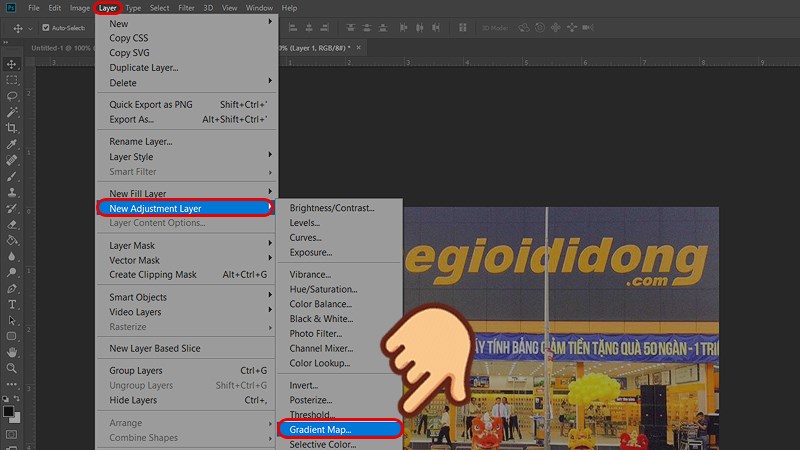The image size is (800, 450).
Task: Choose the Eyedropper tool
Action: [x=12, y=144]
